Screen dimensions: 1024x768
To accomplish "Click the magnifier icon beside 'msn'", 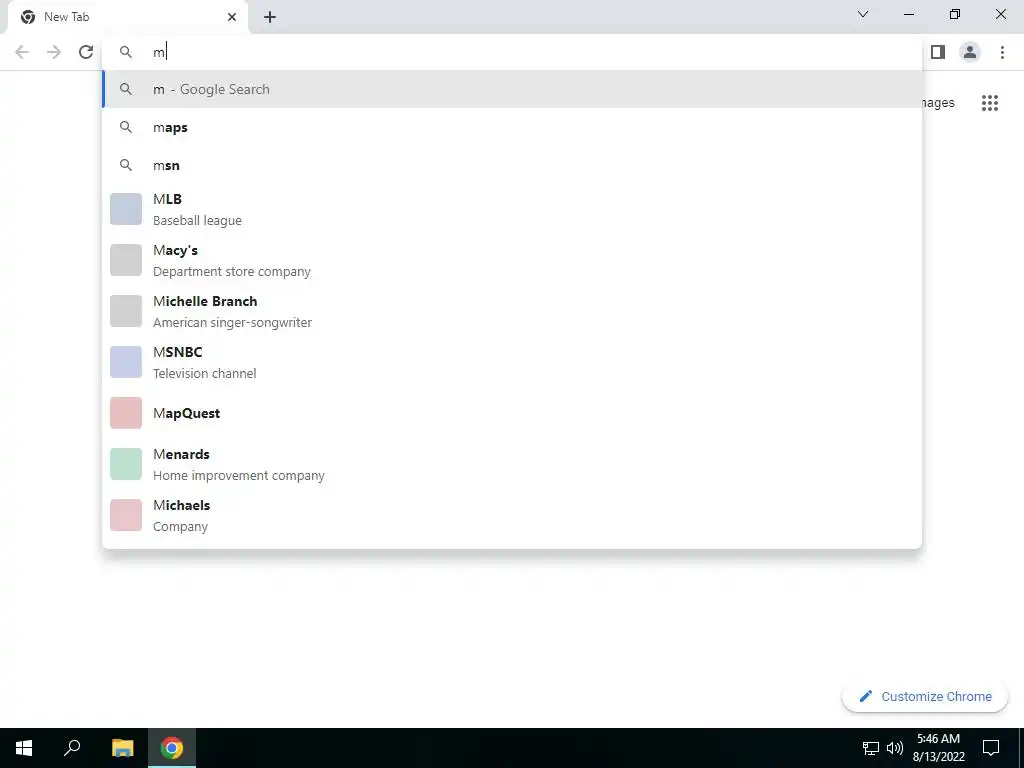I will [125, 165].
